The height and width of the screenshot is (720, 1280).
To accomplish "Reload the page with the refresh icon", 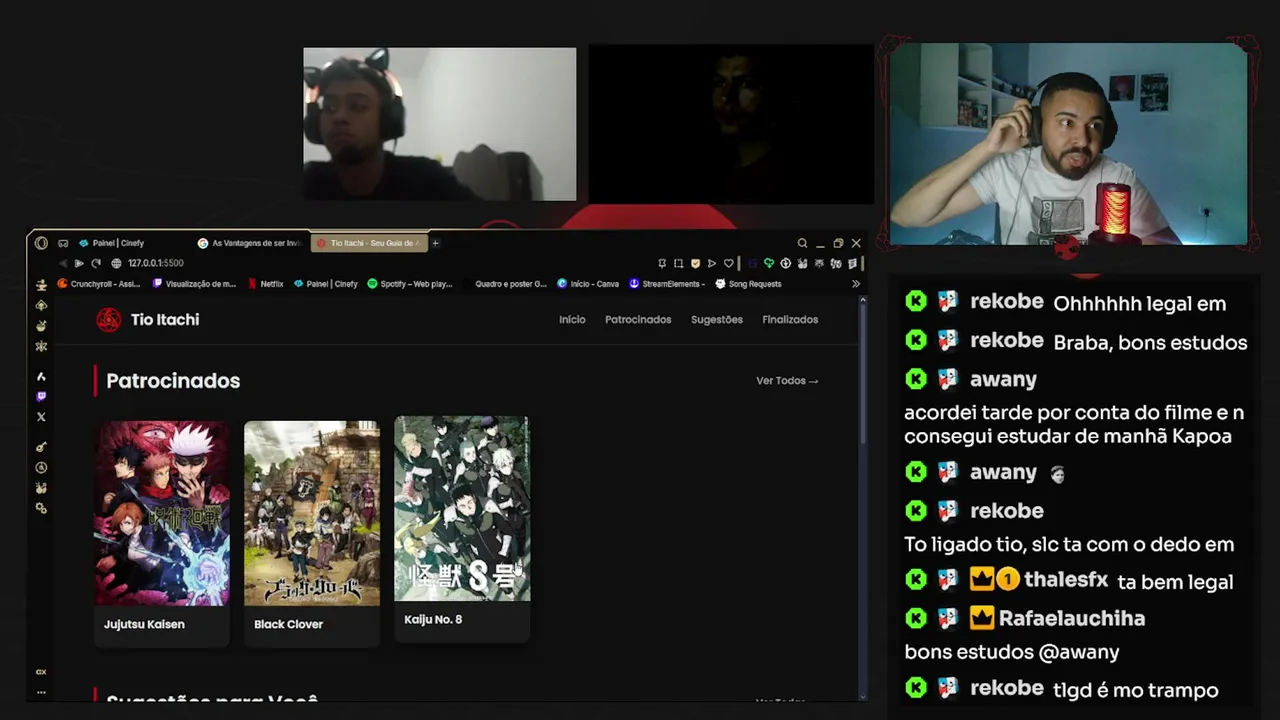I will (96, 263).
